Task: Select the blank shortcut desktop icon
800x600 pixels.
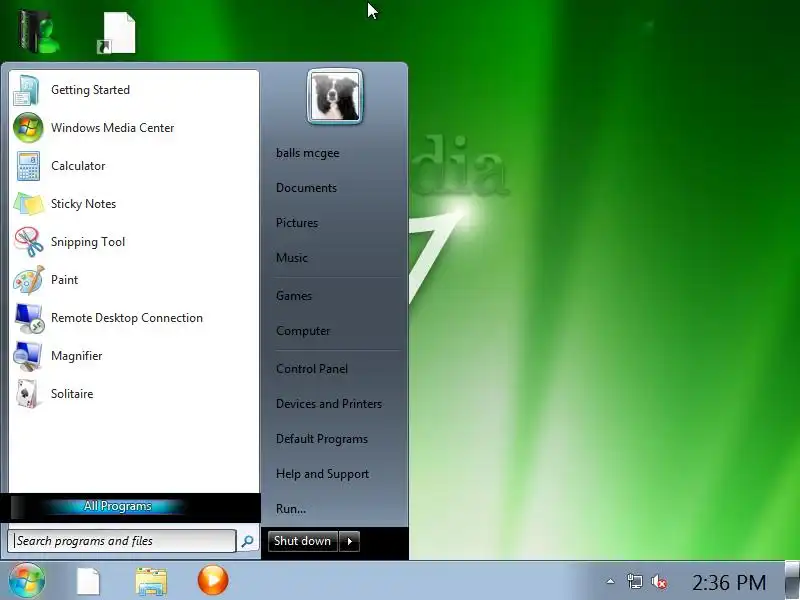Action: pyautogui.click(x=117, y=33)
